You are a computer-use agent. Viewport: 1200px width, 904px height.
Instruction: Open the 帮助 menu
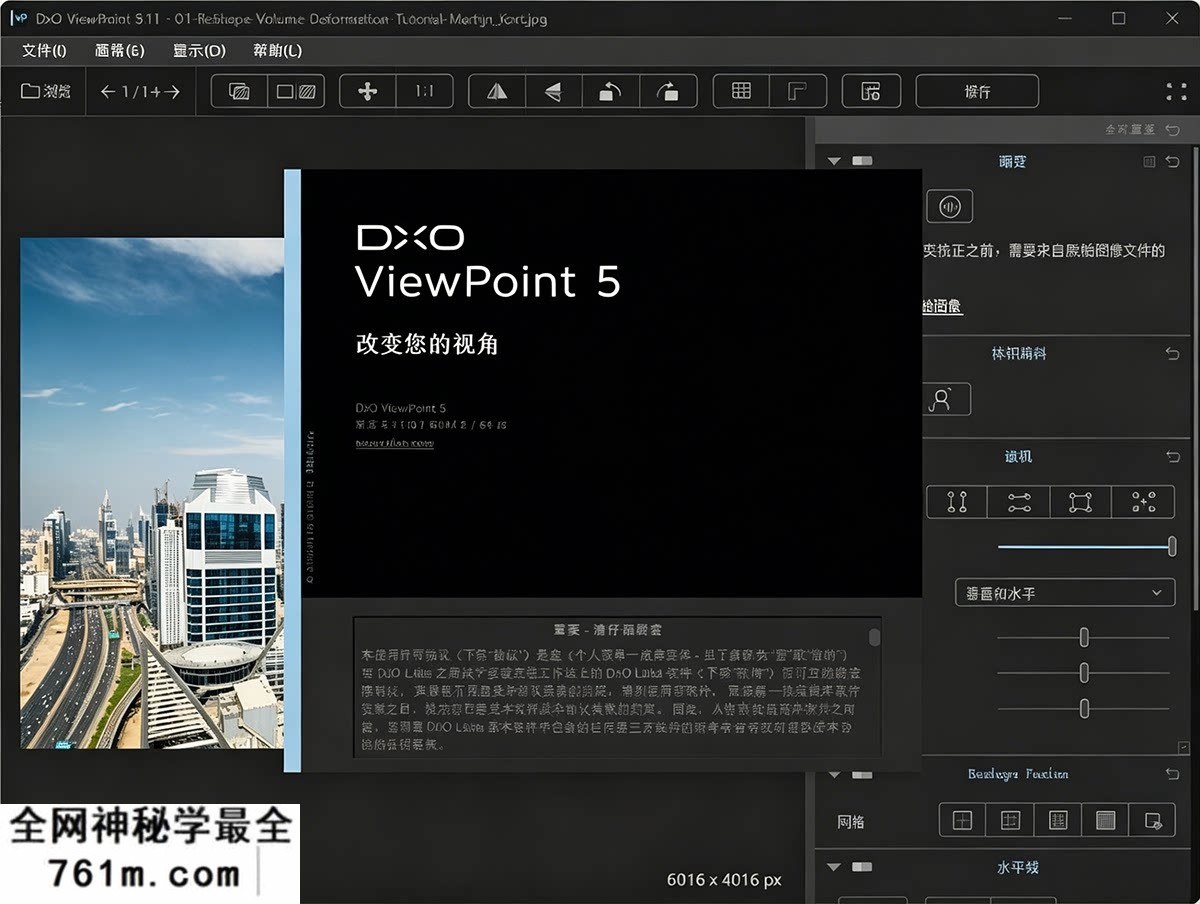tap(277, 50)
